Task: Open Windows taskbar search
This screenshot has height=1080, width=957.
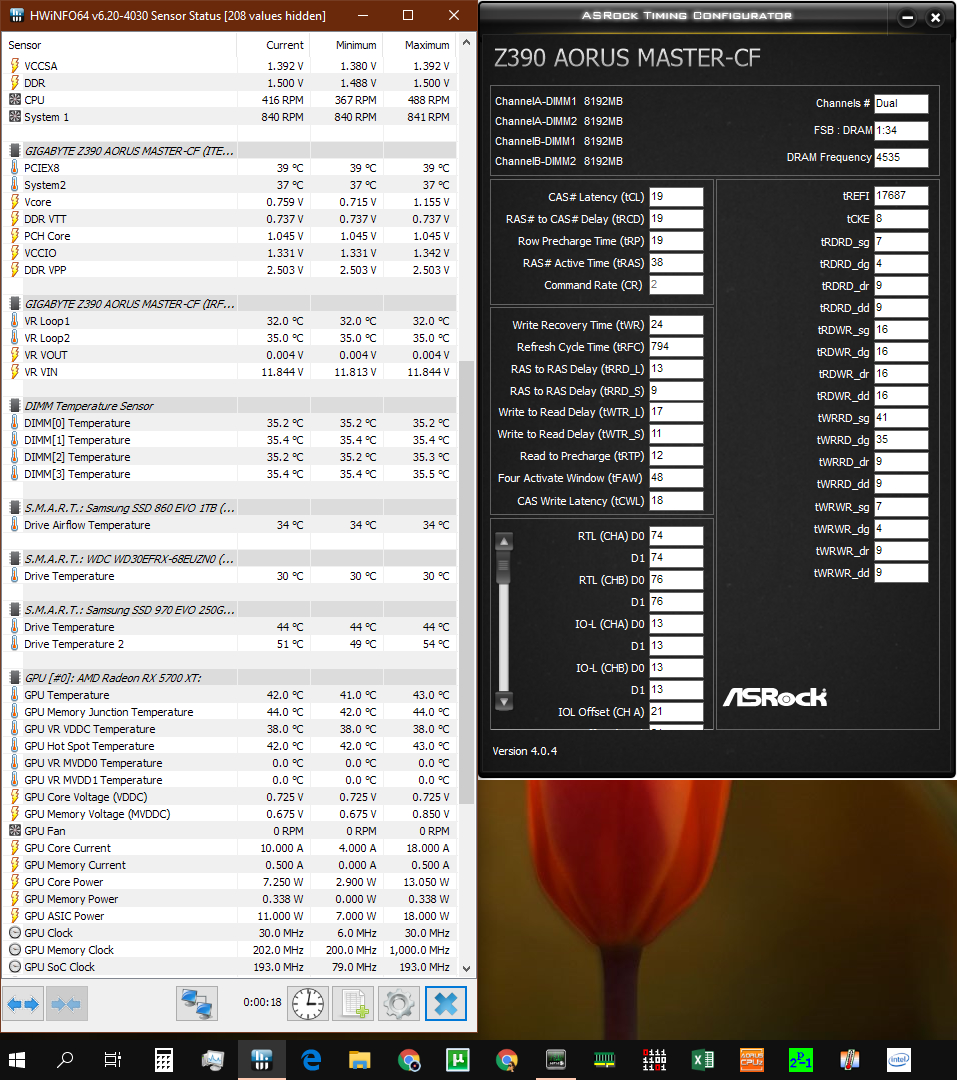Action: (65, 1059)
